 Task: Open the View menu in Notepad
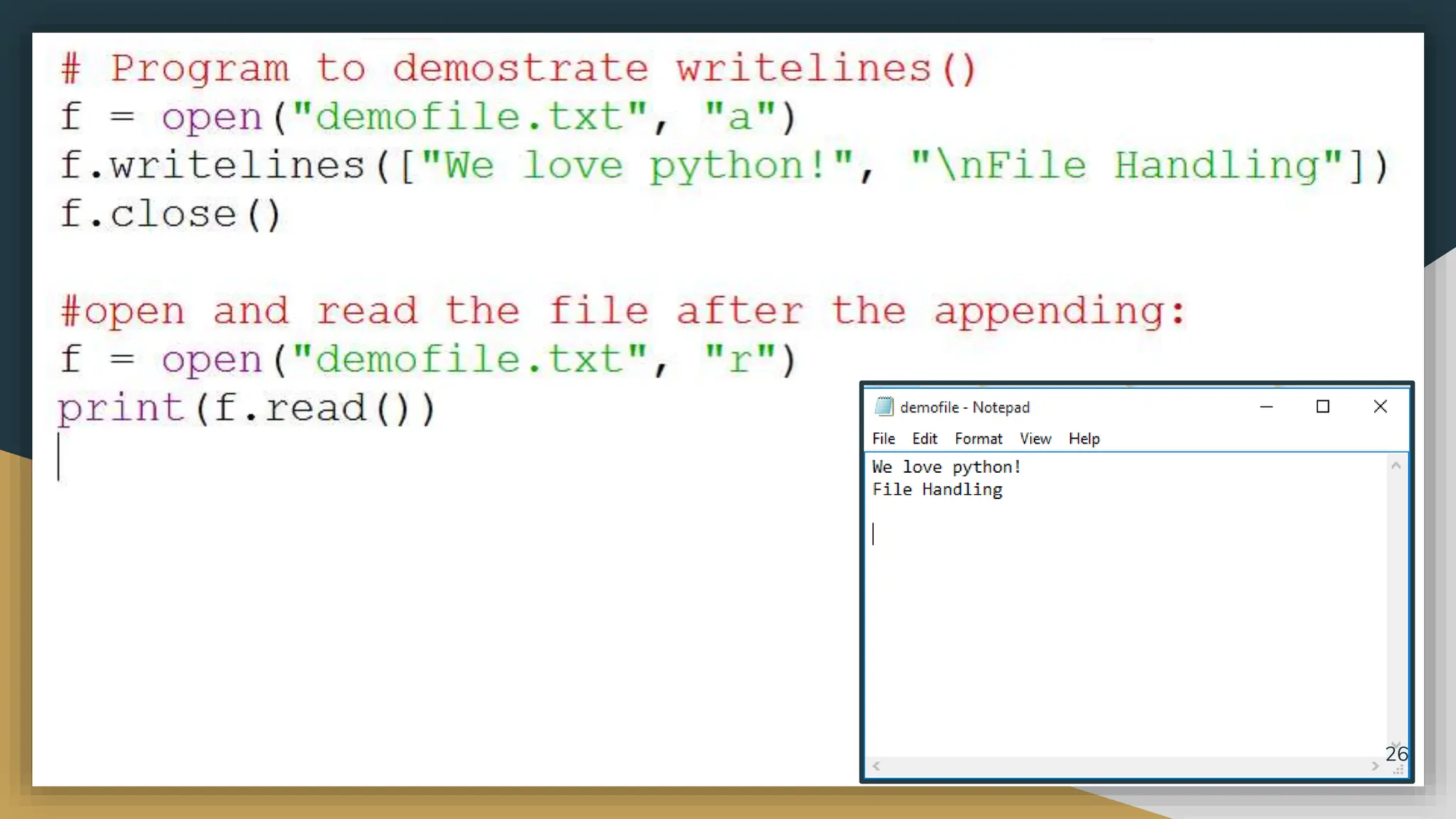point(1035,439)
